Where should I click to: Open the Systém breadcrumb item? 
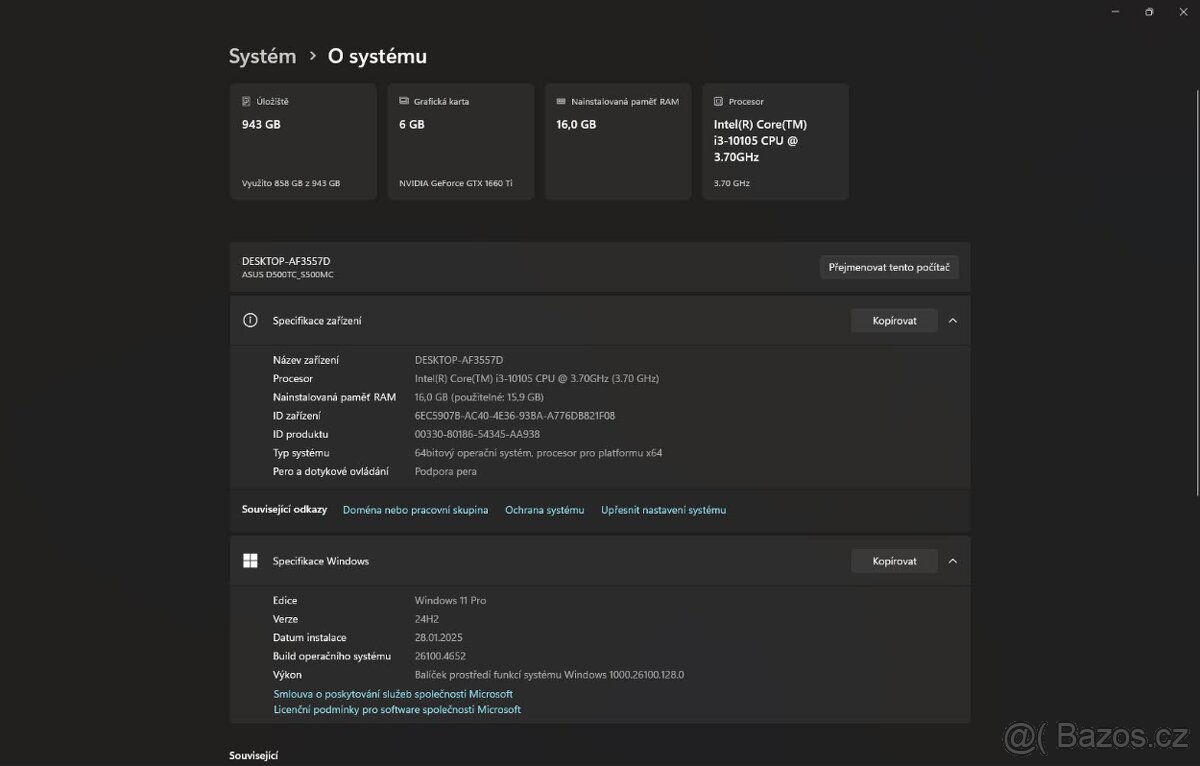[262, 56]
